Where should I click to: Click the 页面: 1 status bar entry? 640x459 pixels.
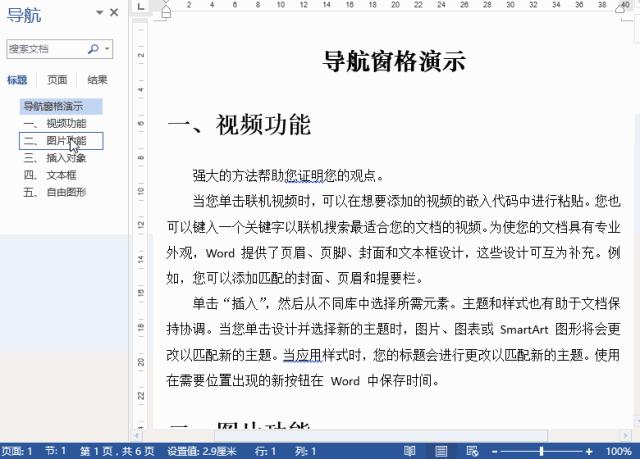coord(17,452)
